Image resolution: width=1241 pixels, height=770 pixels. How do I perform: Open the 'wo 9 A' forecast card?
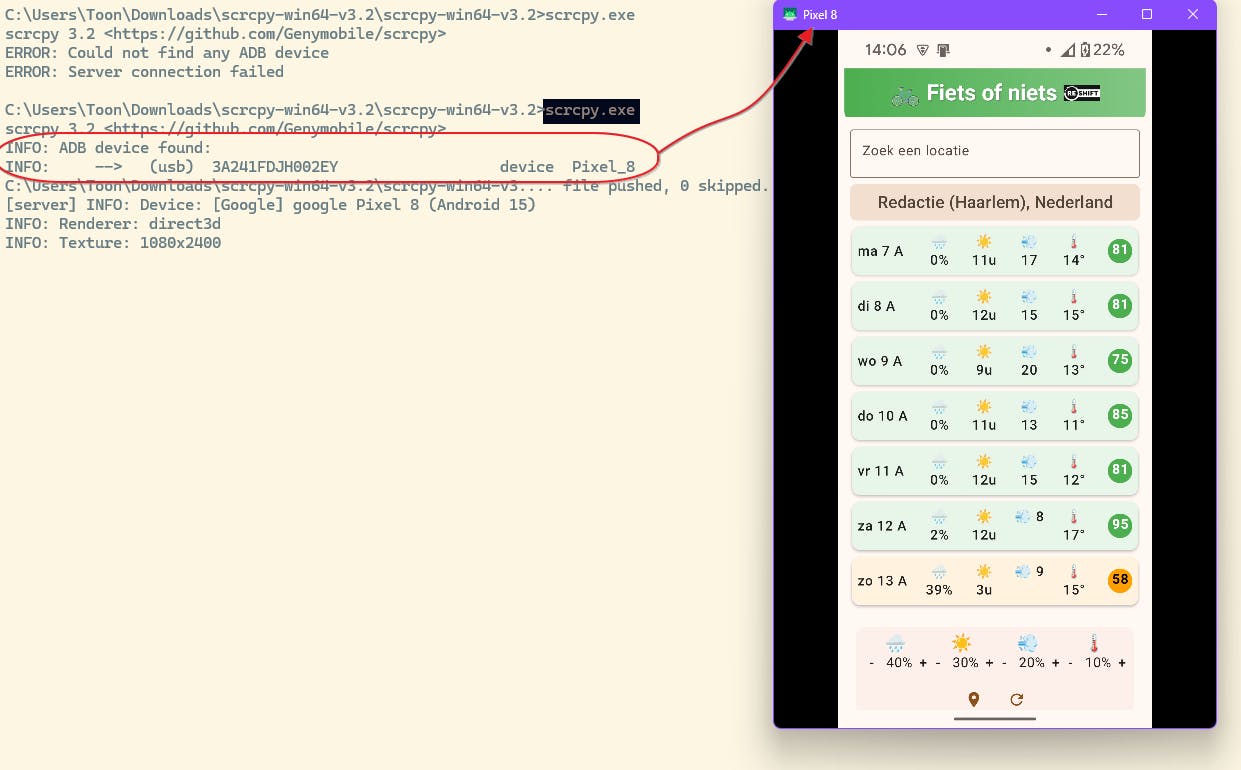coord(995,361)
